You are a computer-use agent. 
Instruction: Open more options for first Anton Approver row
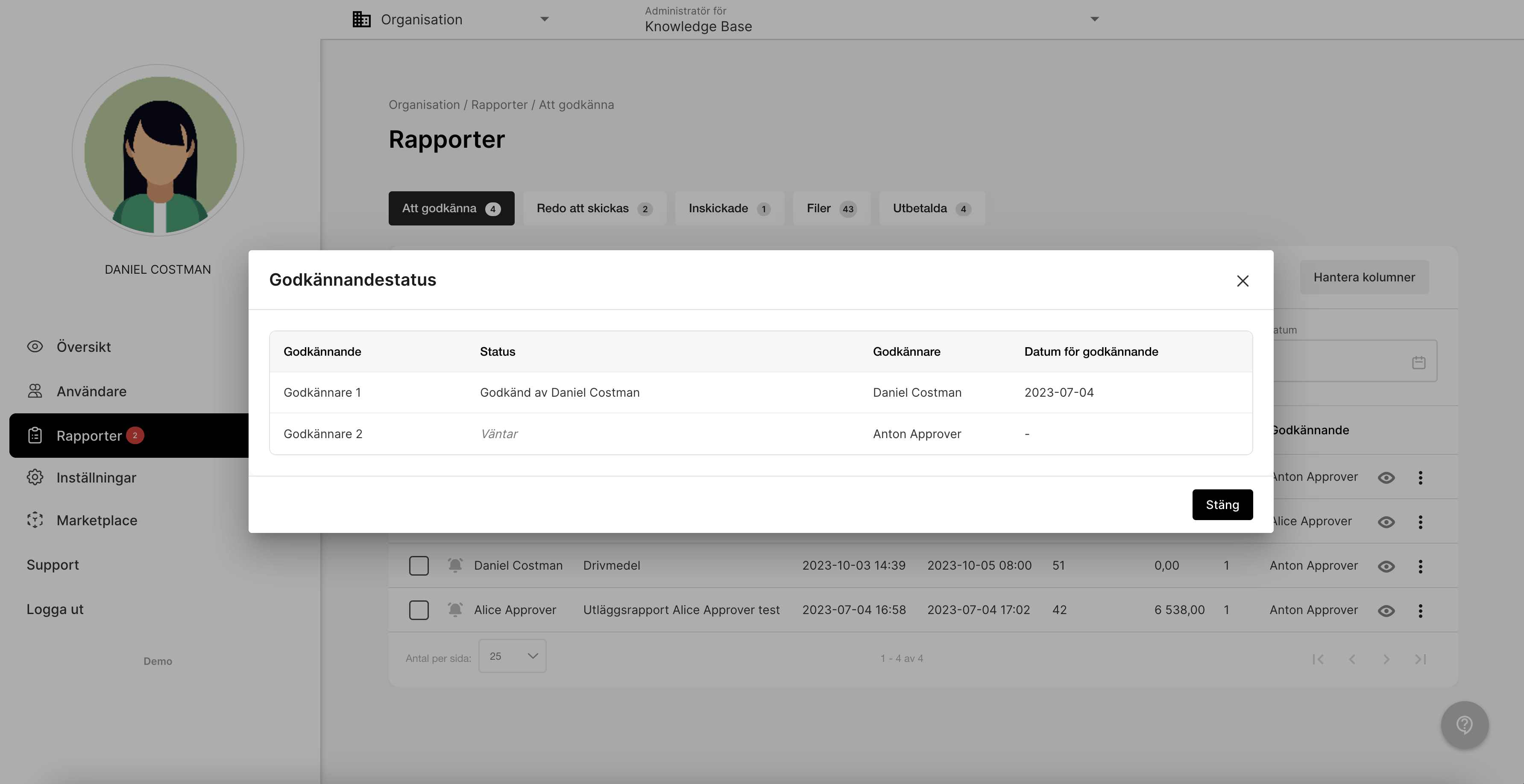[1421, 477]
